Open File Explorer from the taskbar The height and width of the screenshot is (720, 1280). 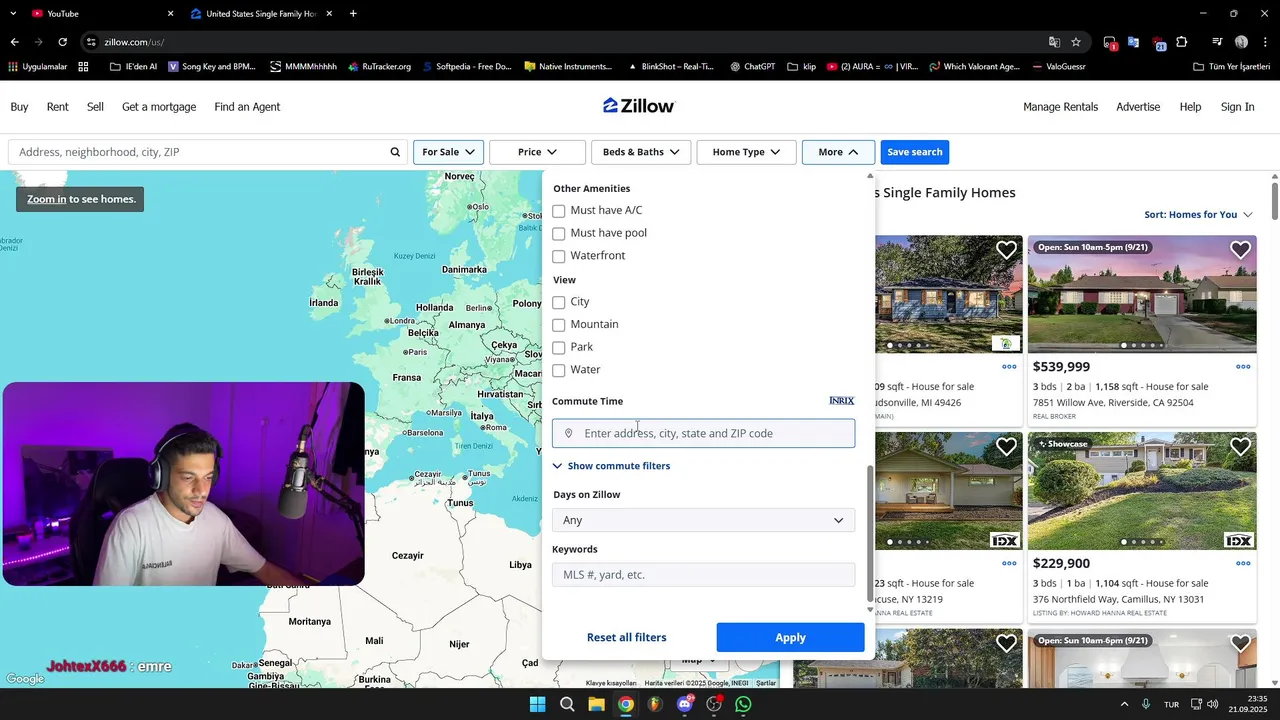(596, 704)
